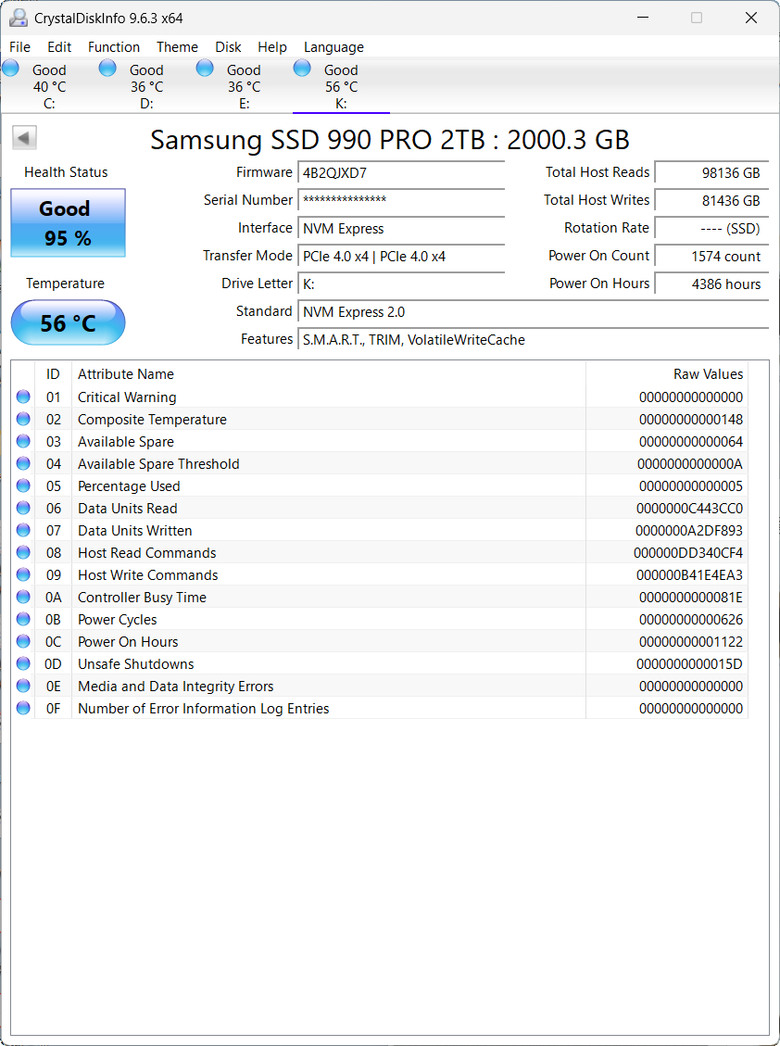The height and width of the screenshot is (1046, 780).
Task: Click raw value 0000000000081E
Action: [691, 598]
